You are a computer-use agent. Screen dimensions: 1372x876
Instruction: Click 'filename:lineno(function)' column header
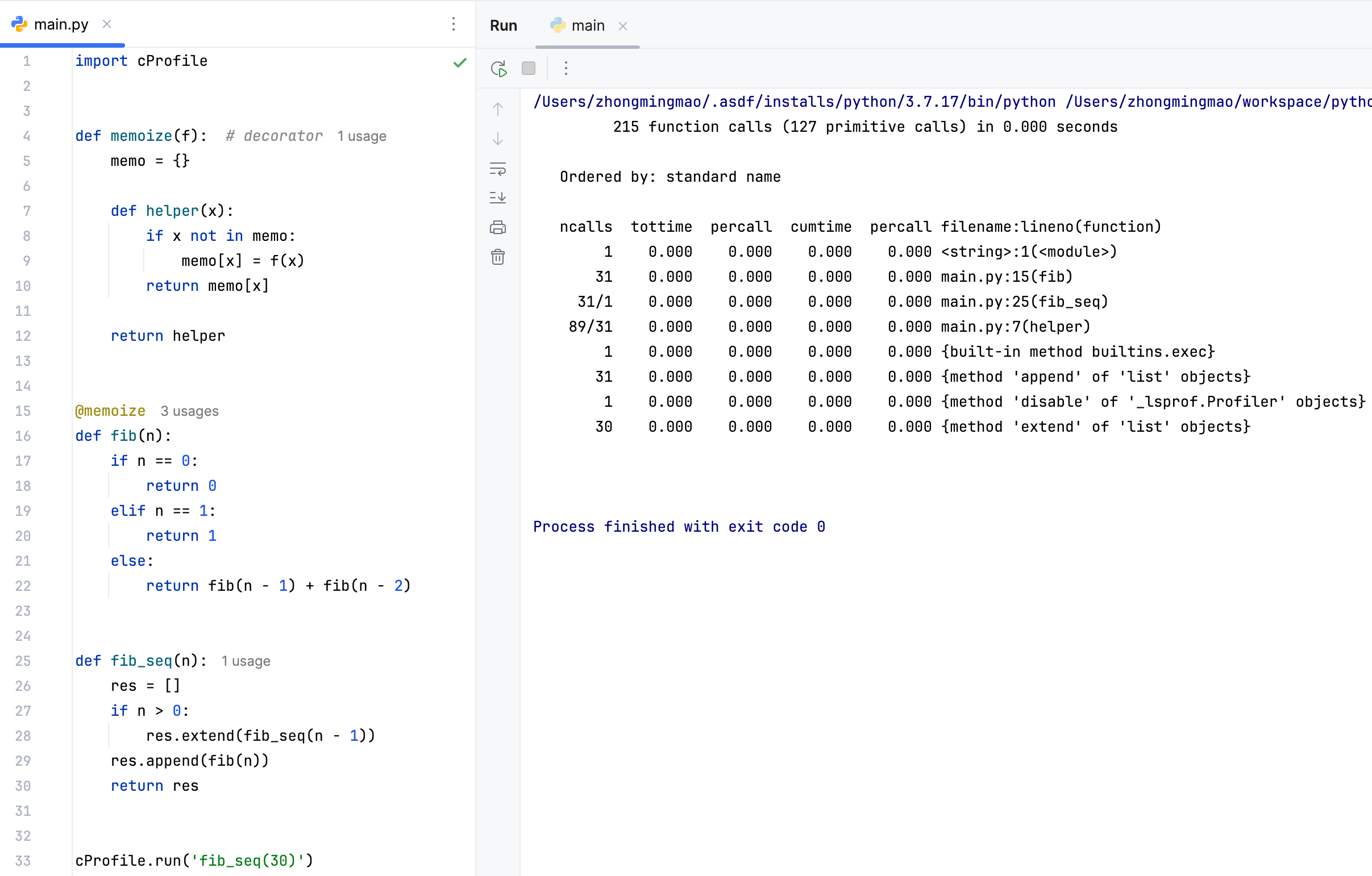(1051, 227)
